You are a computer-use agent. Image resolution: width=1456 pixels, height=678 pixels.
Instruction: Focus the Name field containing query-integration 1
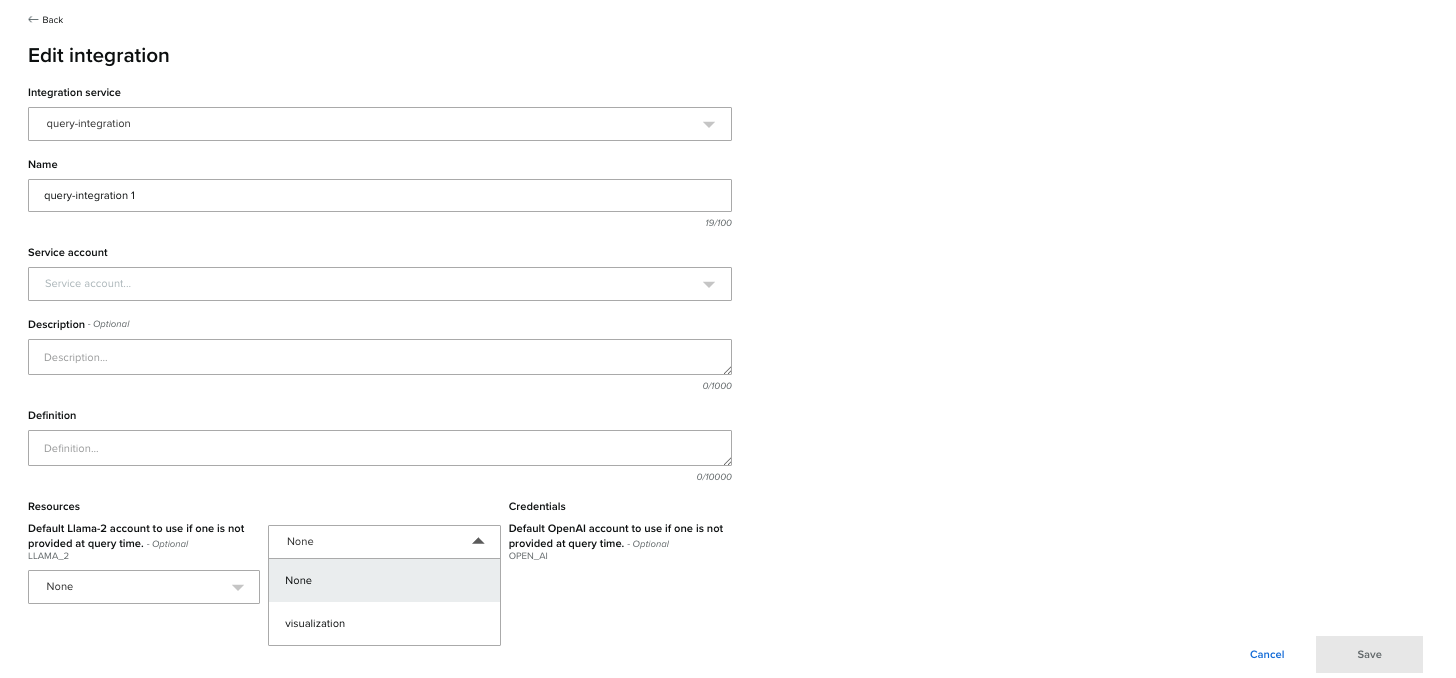point(379,196)
